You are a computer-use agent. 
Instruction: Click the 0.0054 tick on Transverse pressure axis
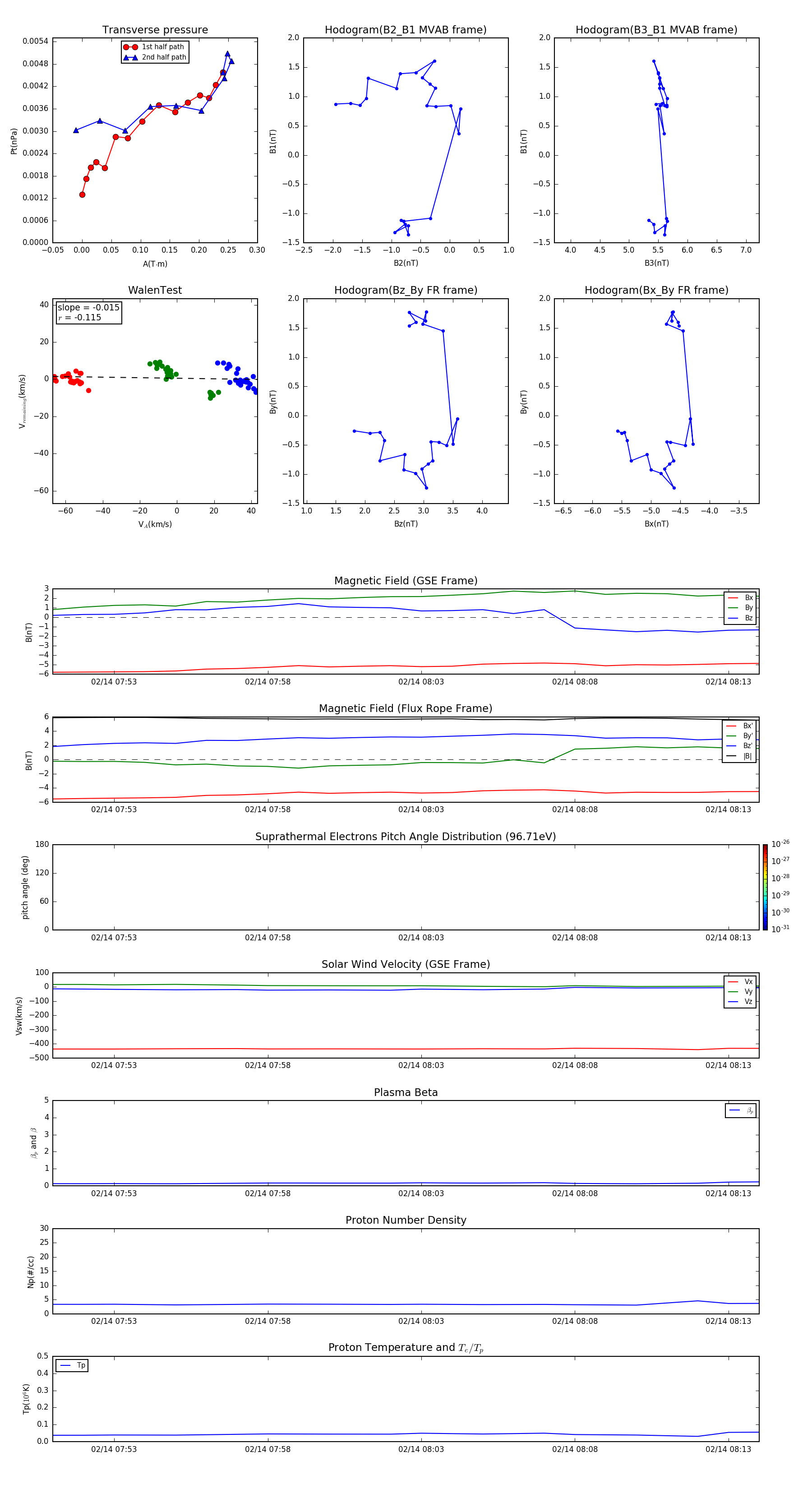coord(35,41)
